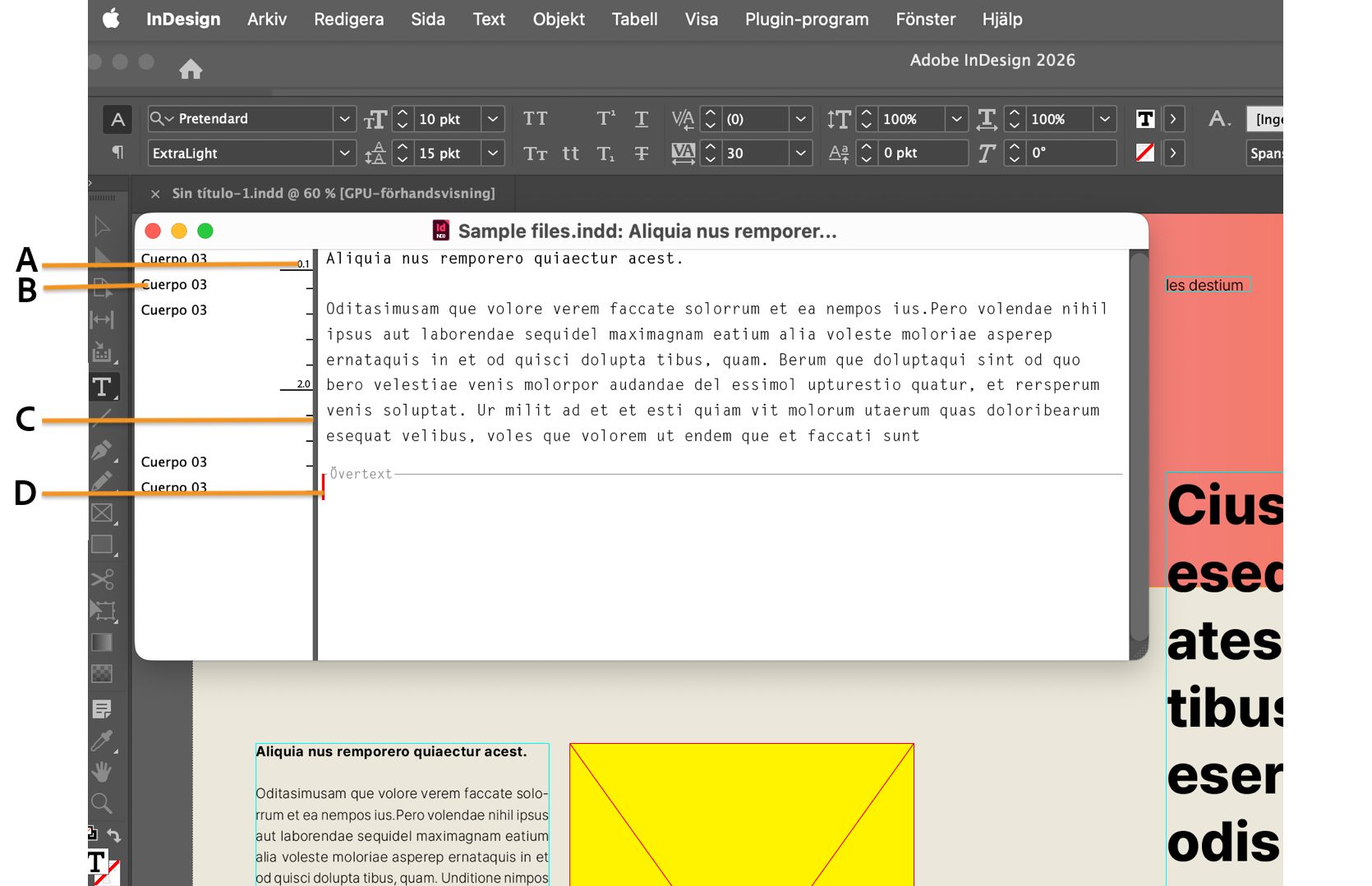Open the 15 pkt leading dropdown

click(493, 153)
